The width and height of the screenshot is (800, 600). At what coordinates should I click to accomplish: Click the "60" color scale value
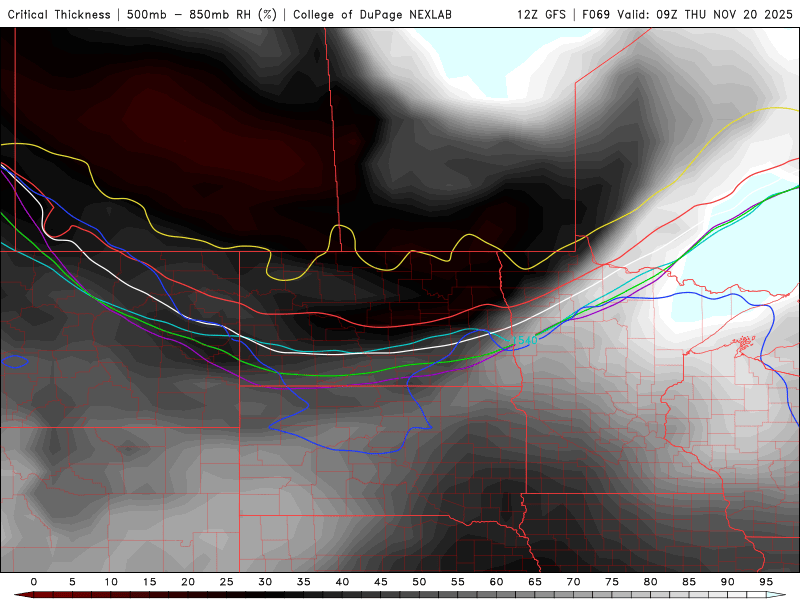pos(496,582)
